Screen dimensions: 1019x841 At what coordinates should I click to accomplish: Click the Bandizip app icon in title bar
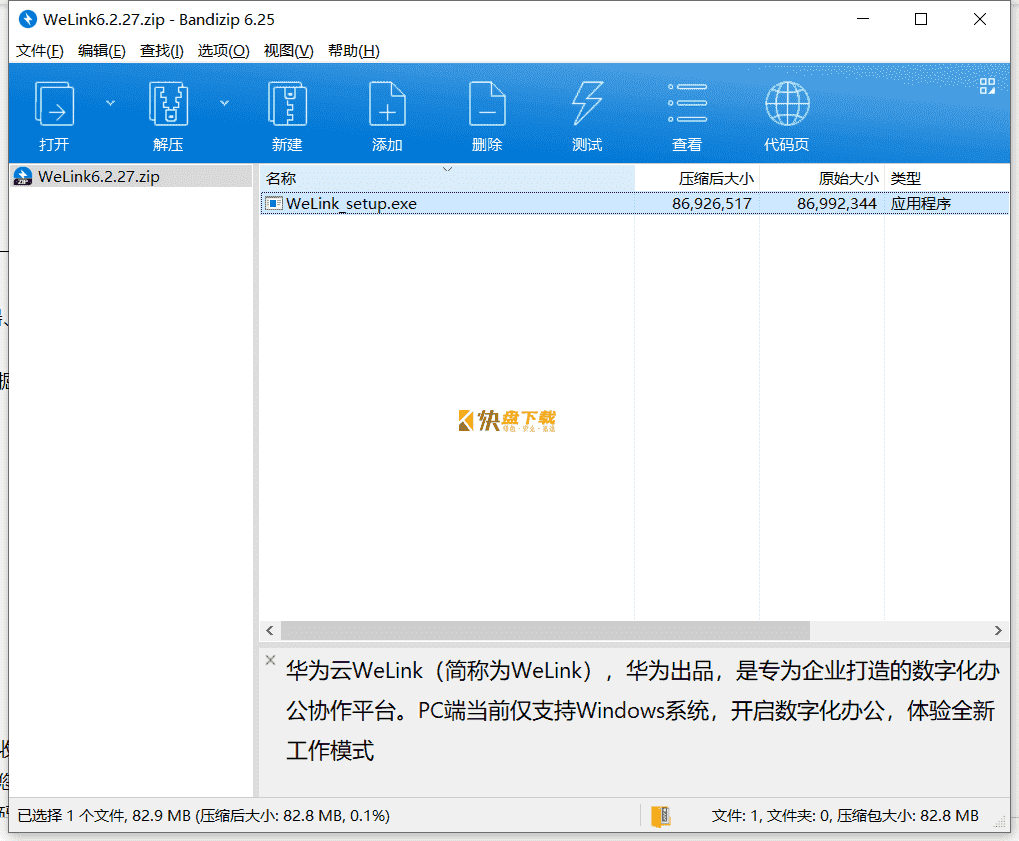[27, 19]
